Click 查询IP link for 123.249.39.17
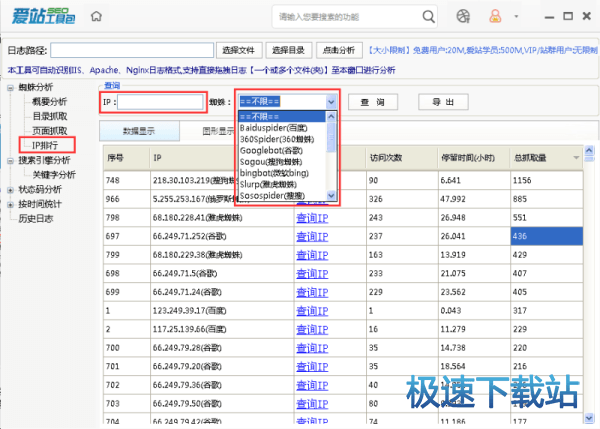 [312, 311]
